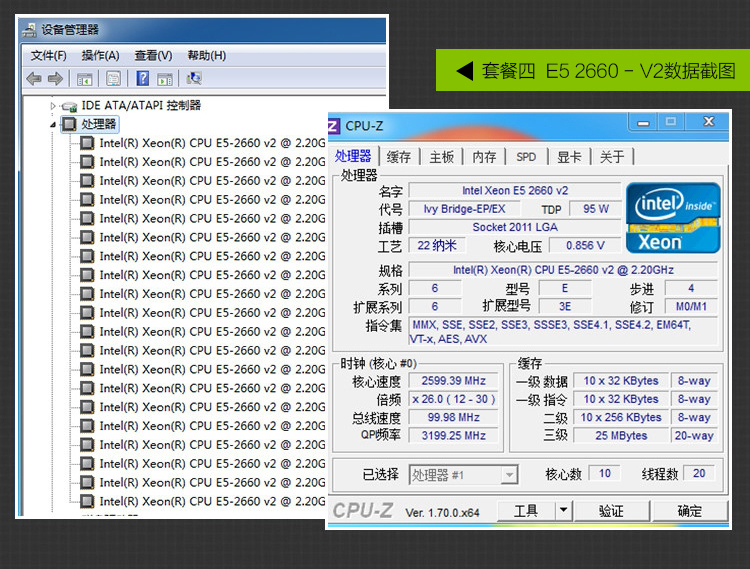Select the 处理器 category tree label
This screenshot has height=569, width=750.
[99, 124]
